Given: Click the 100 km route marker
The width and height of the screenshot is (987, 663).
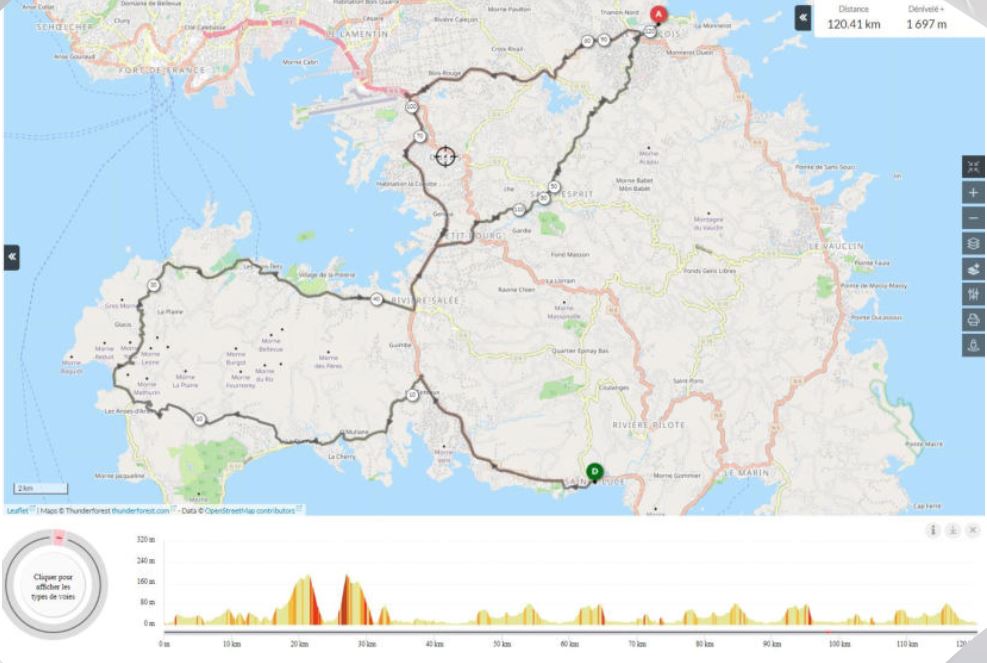Looking at the screenshot, I should pyautogui.click(x=412, y=107).
